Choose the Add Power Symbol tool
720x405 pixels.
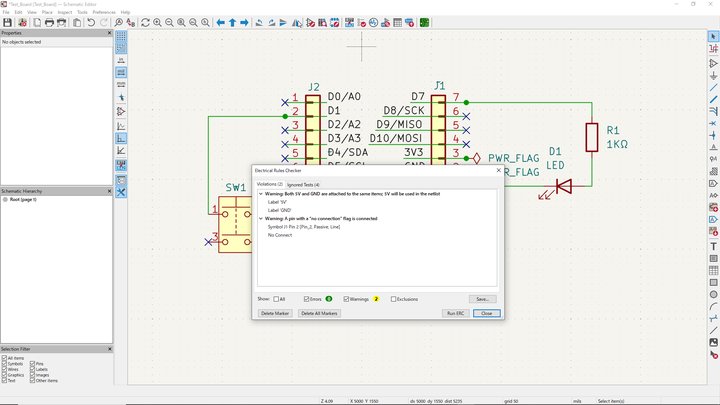[x=713, y=75]
